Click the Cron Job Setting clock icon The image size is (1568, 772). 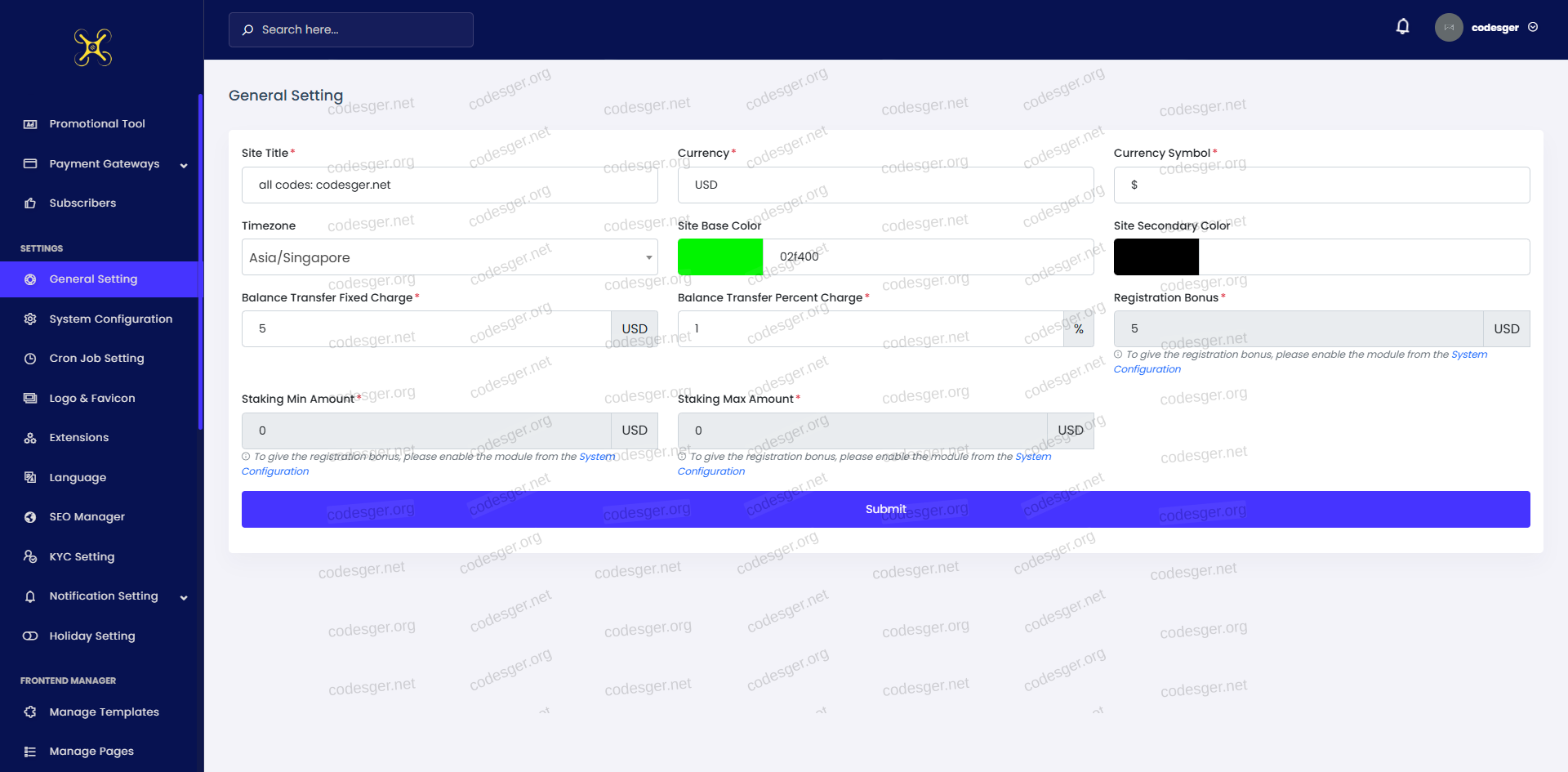pos(30,359)
